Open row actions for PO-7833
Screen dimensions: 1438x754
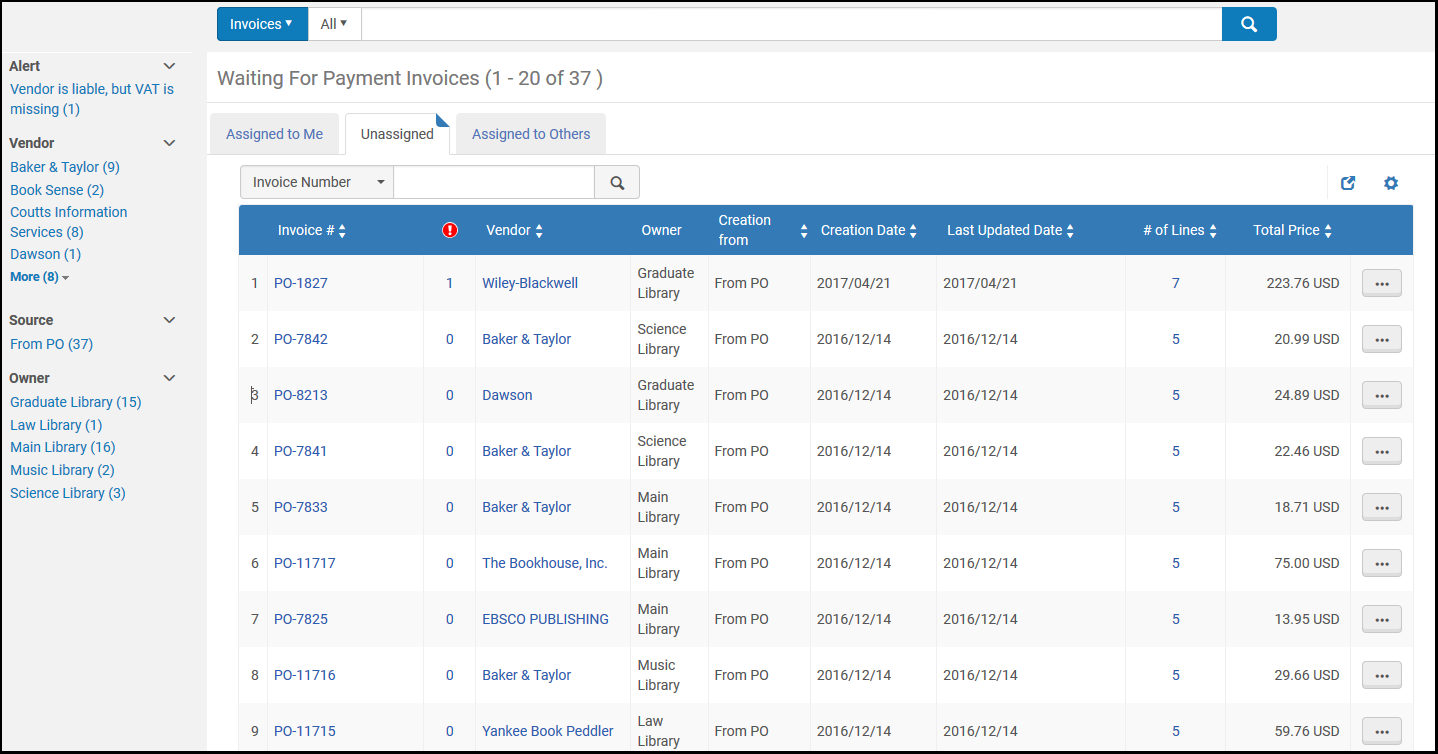click(x=1382, y=507)
